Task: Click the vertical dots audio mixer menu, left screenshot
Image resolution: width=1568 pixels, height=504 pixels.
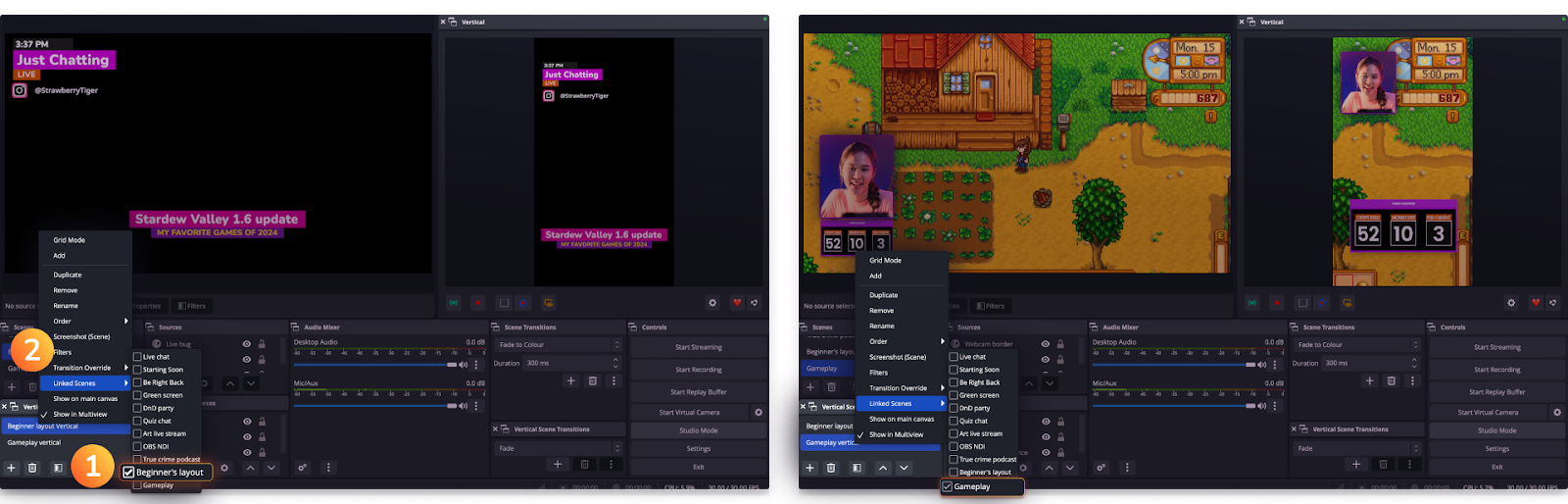Action: [x=328, y=468]
